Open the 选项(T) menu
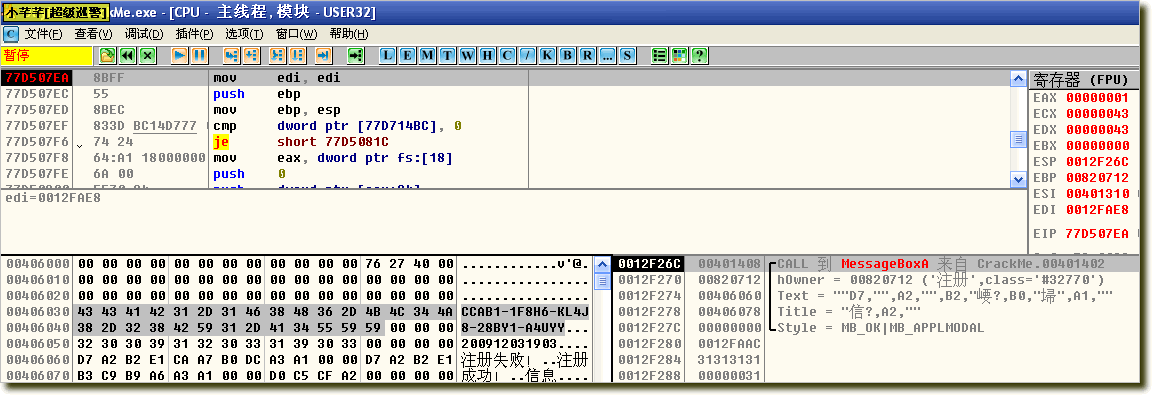1152x395 pixels. (x=244, y=35)
